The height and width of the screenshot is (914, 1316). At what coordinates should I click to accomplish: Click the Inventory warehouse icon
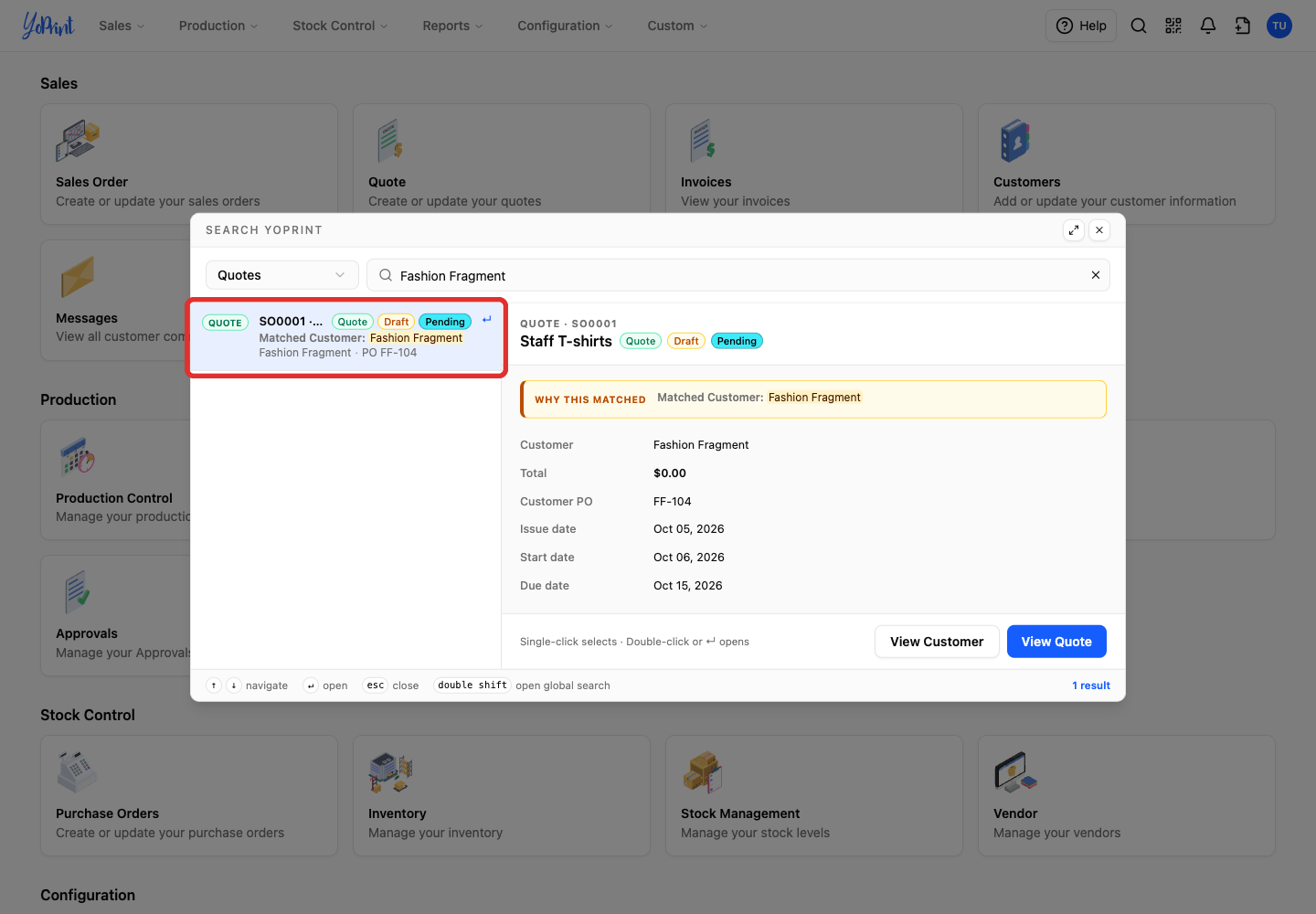pyautogui.click(x=391, y=772)
